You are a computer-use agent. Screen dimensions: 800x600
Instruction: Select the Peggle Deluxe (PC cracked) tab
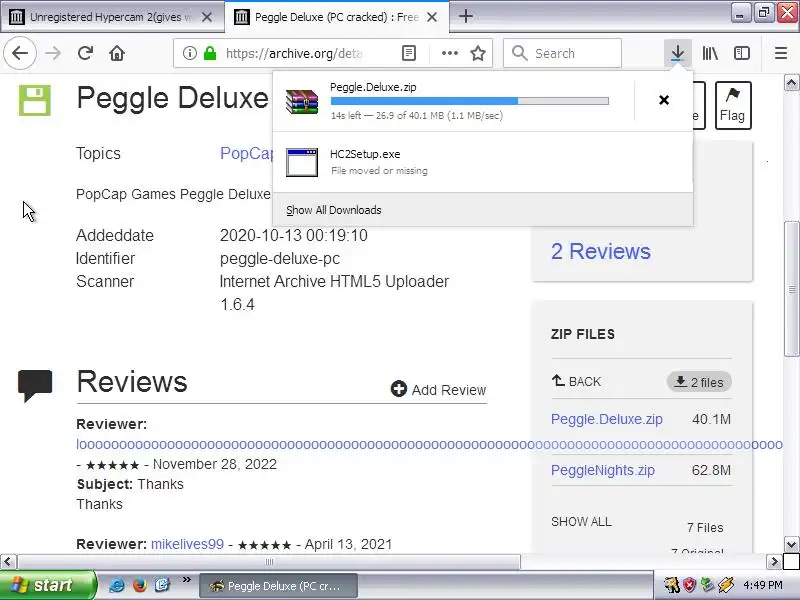[337, 17]
